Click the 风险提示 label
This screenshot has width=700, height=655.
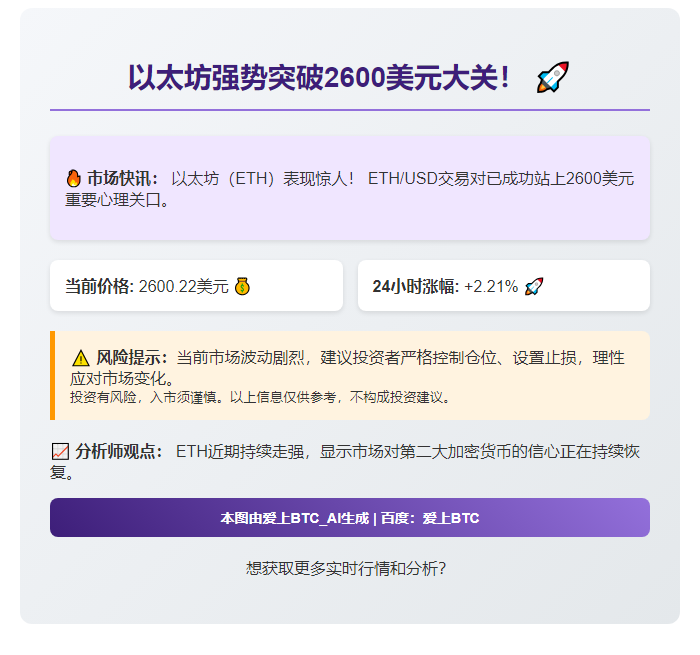(x=132, y=358)
